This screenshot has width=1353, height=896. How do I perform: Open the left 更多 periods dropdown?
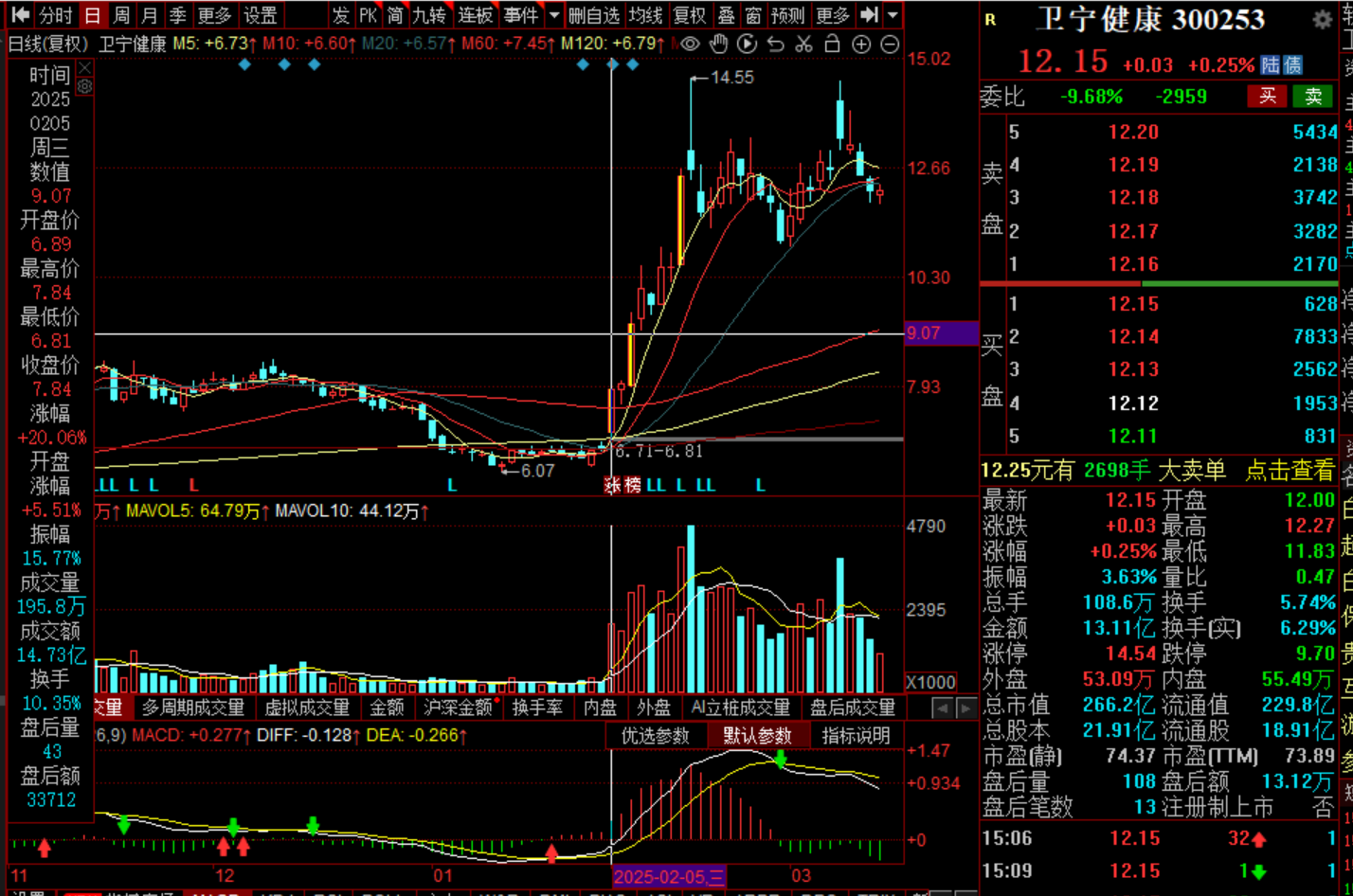[214, 15]
